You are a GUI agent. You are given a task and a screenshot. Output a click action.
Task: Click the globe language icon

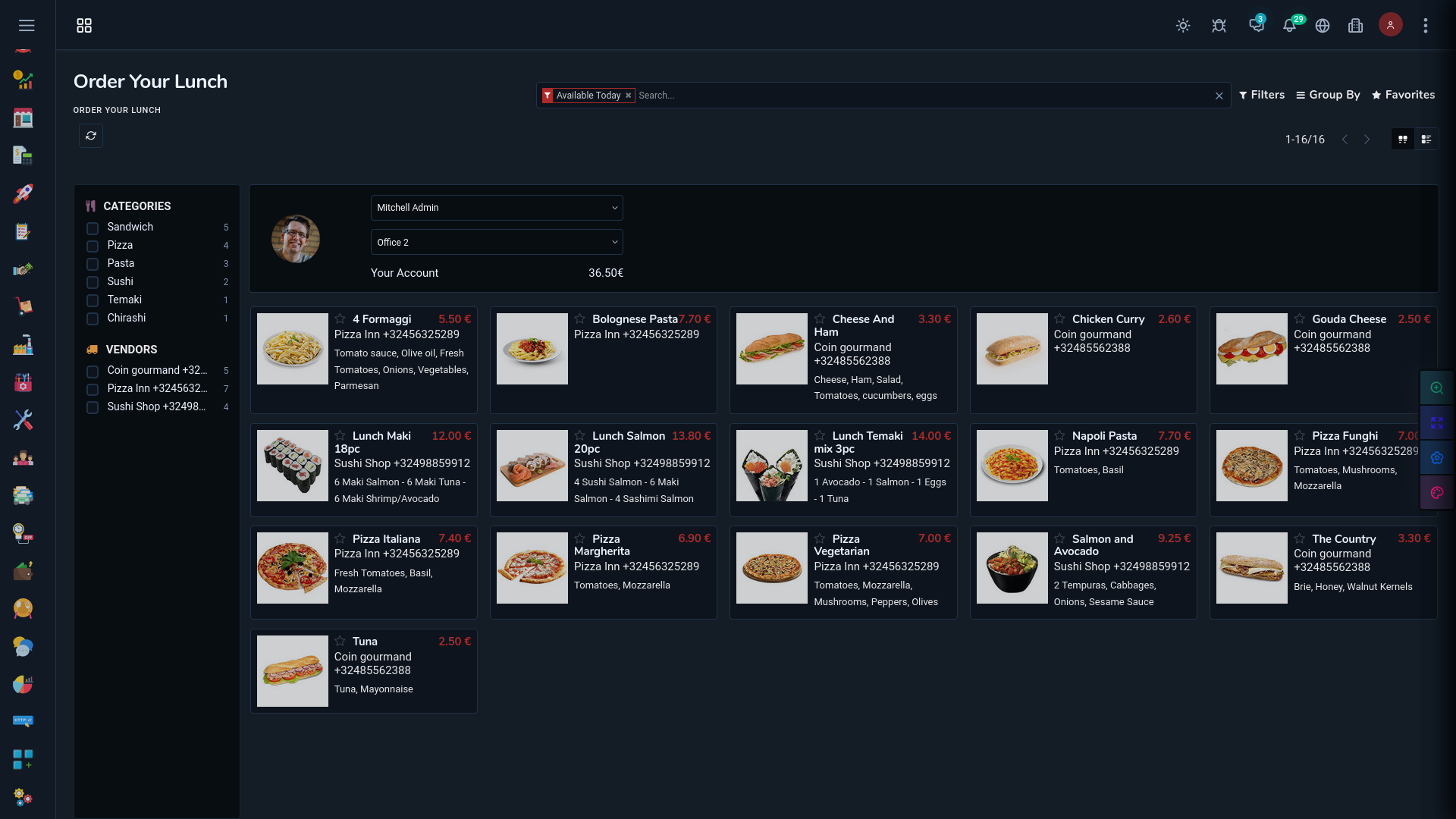[1323, 26]
